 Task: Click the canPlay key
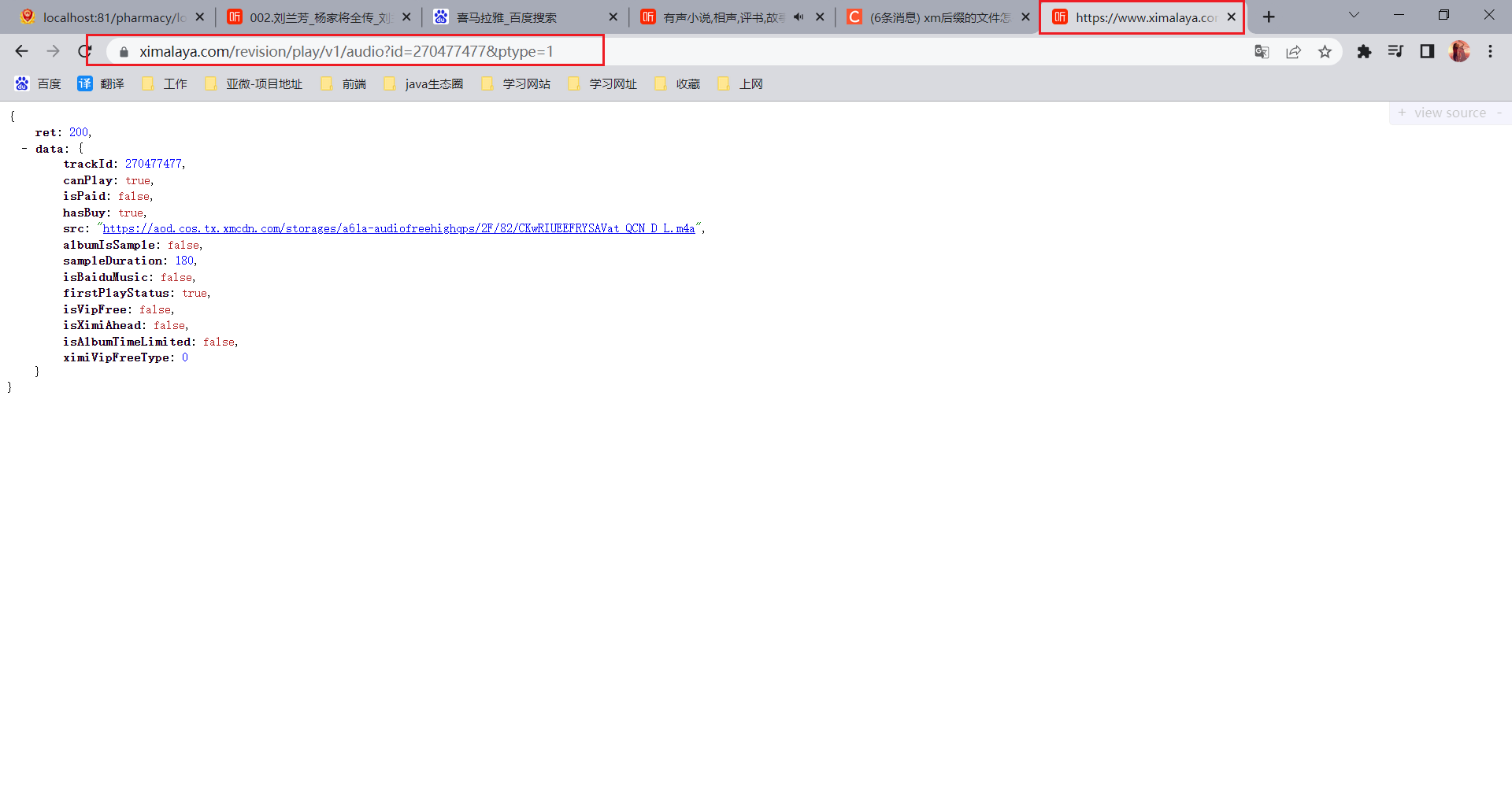(88, 180)
